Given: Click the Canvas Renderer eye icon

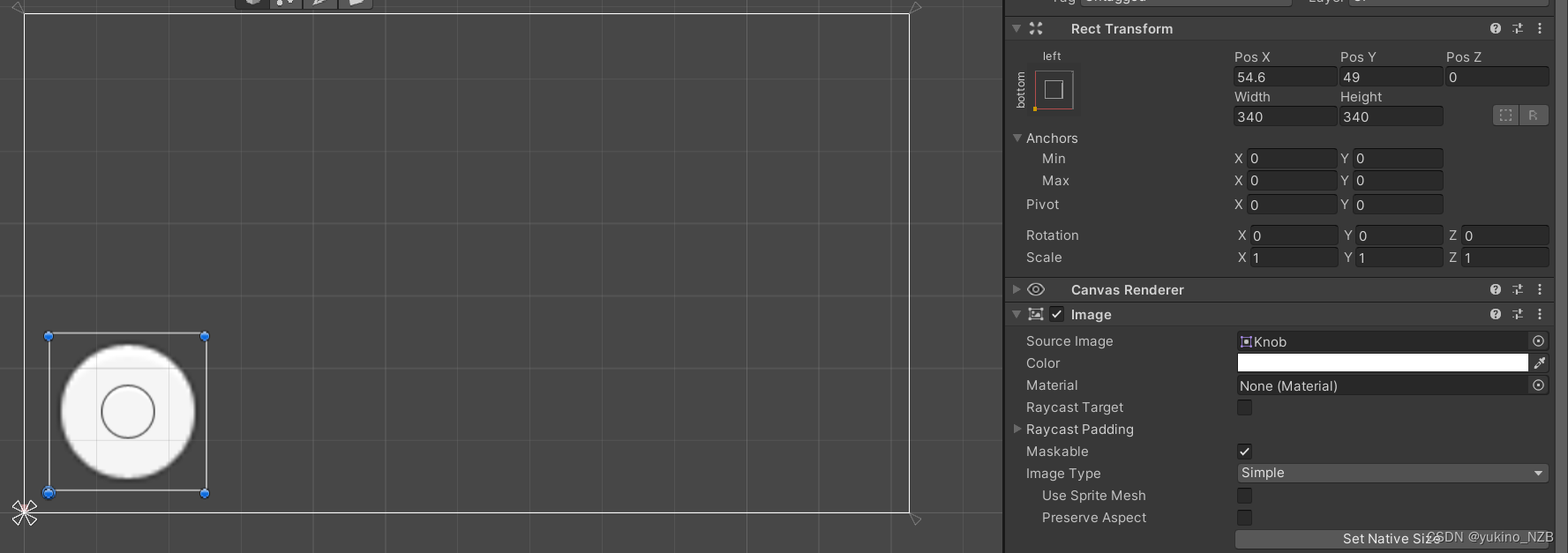Looking at the screenshot, I should pyautogui.click(x=1036, y=289).
